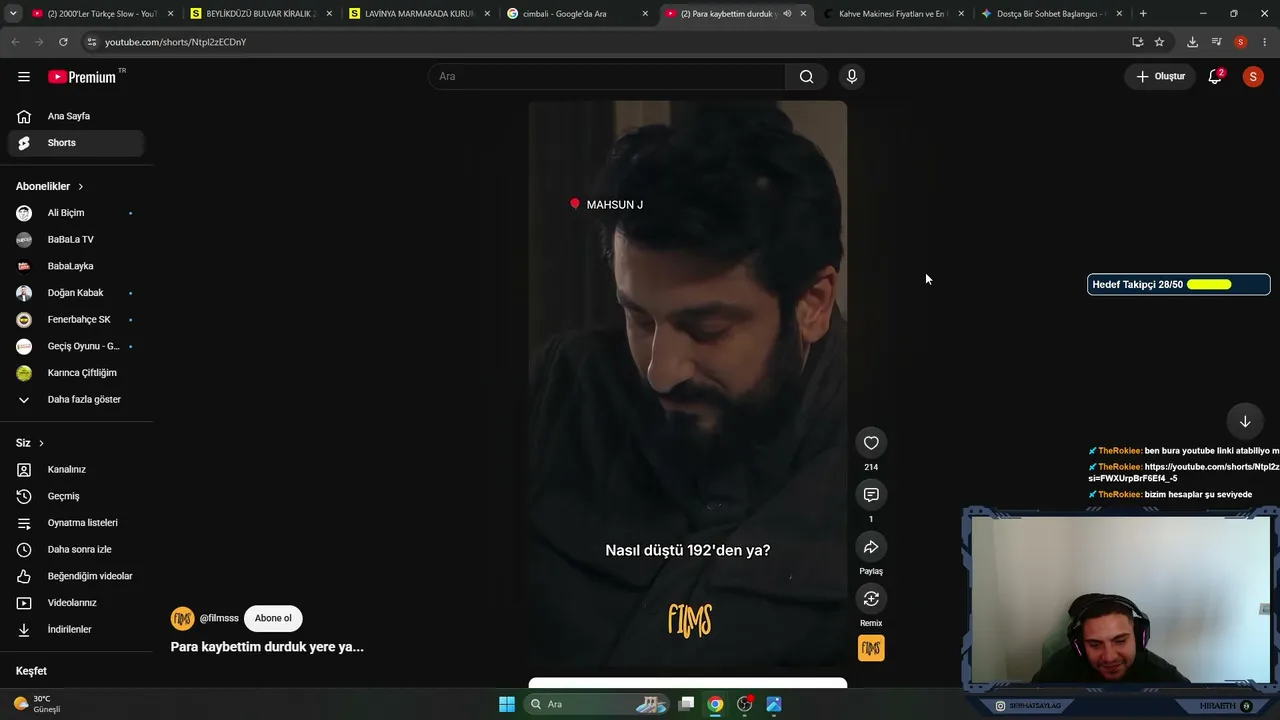Click the Chrome address bar URL
Image resolution: width=1280 pixels, height=720 pixels.
(x=175, y=42)
